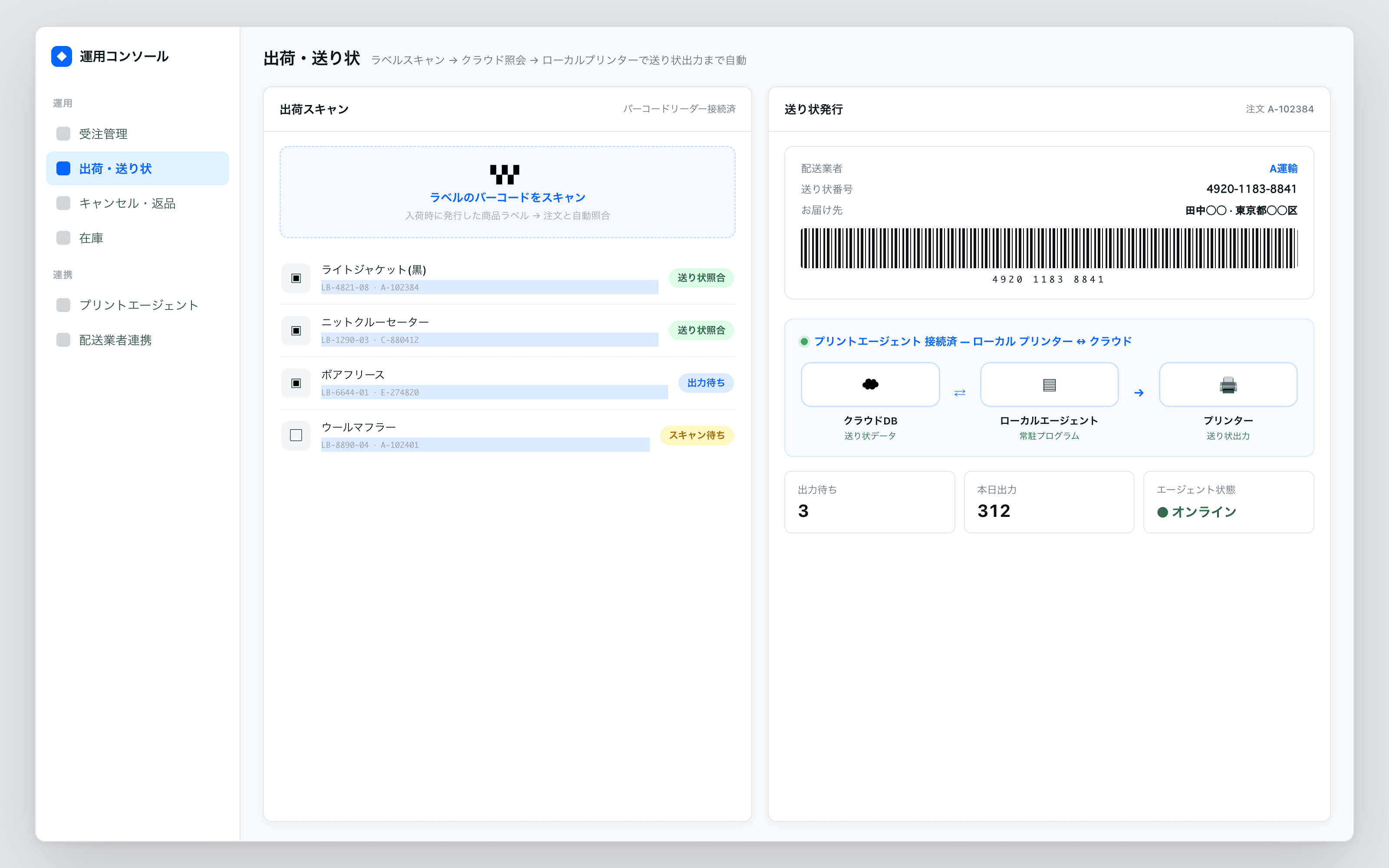Click the クラウドDB label
The height and width of the screenshot is (868, 1389).
coord(870,421)
